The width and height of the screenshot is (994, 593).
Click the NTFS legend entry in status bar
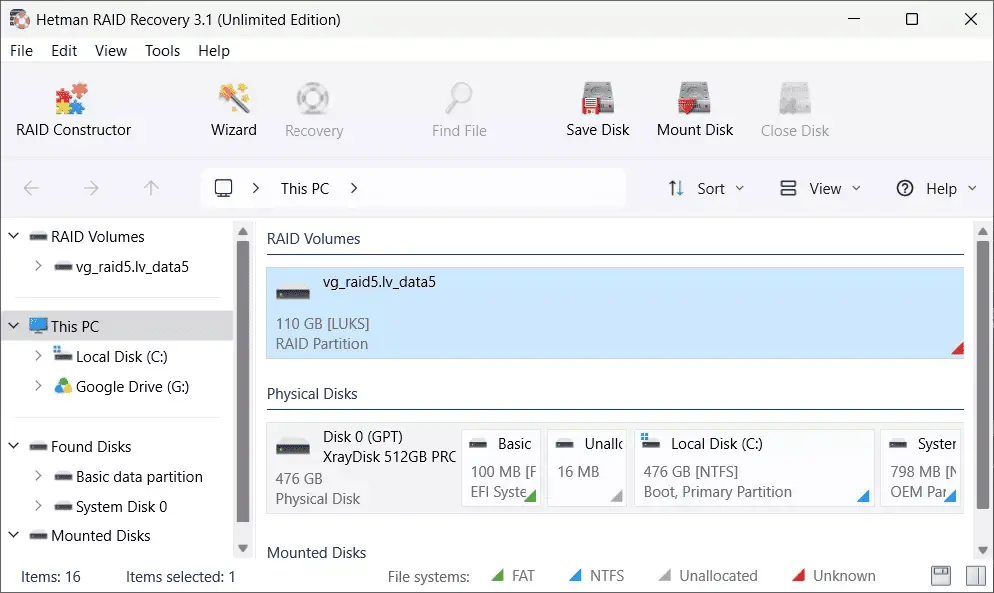click(x=596, y=575)
